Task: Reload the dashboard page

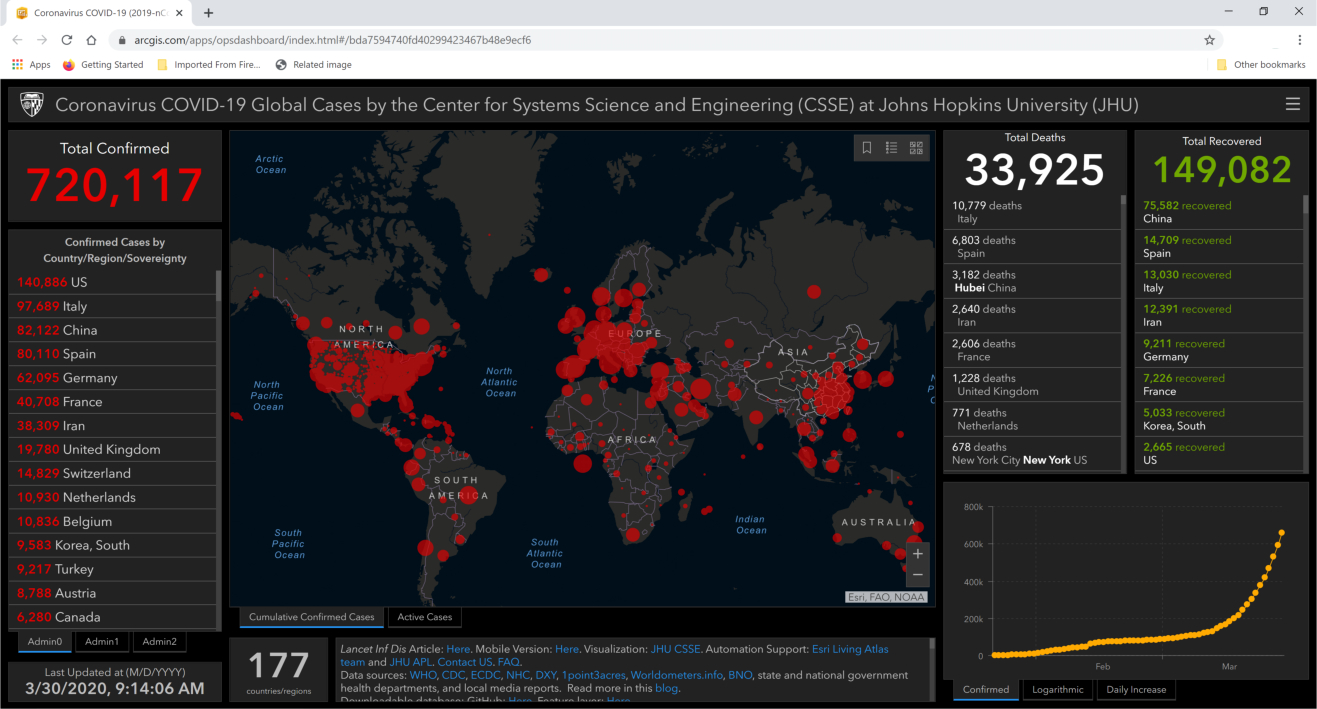Action: [67, 40]
